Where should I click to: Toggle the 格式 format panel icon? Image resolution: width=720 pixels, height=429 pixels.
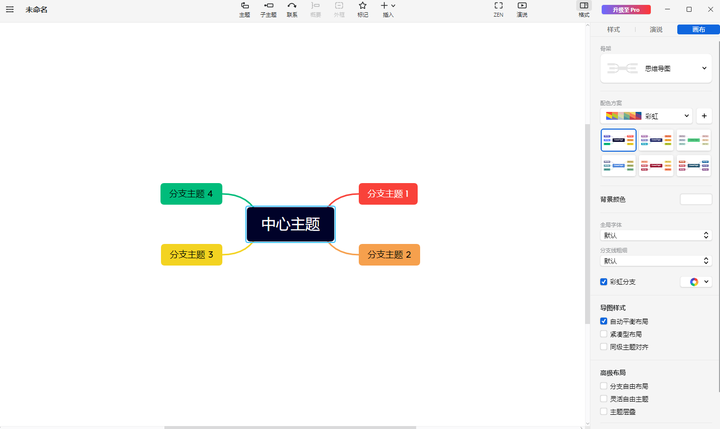point(584,10)
